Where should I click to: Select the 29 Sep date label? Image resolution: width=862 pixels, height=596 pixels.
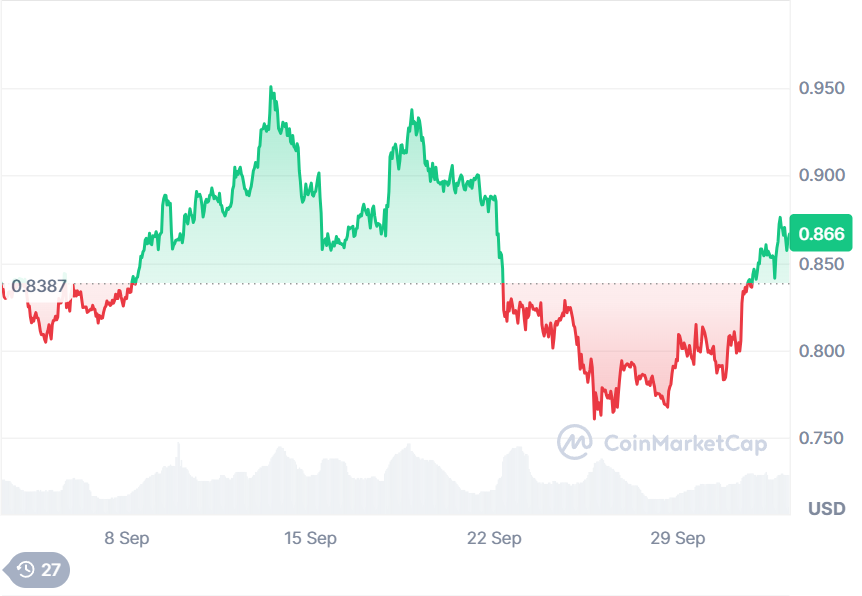[678, 538]
